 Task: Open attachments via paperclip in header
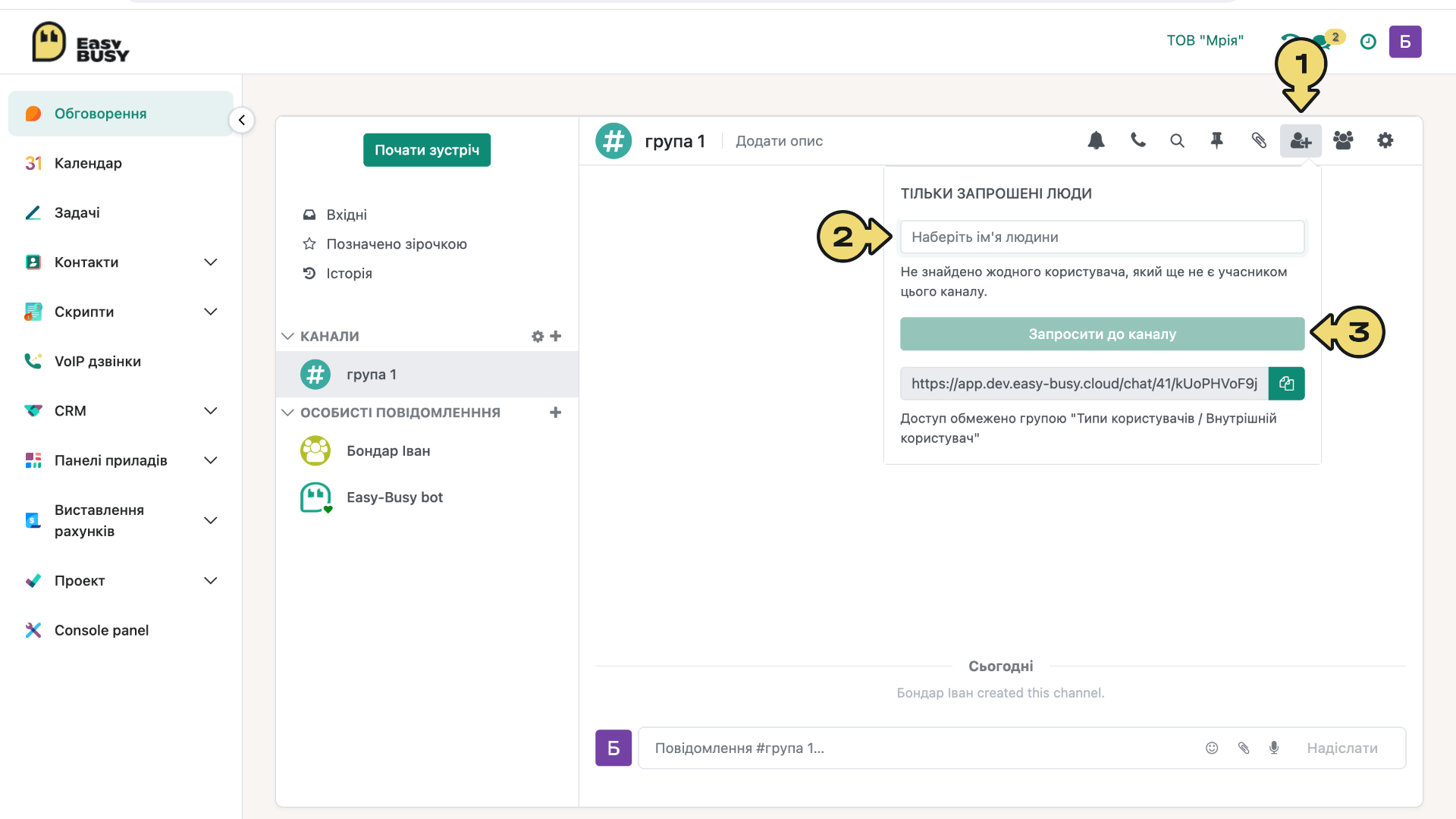click(x=1259, y=140)
